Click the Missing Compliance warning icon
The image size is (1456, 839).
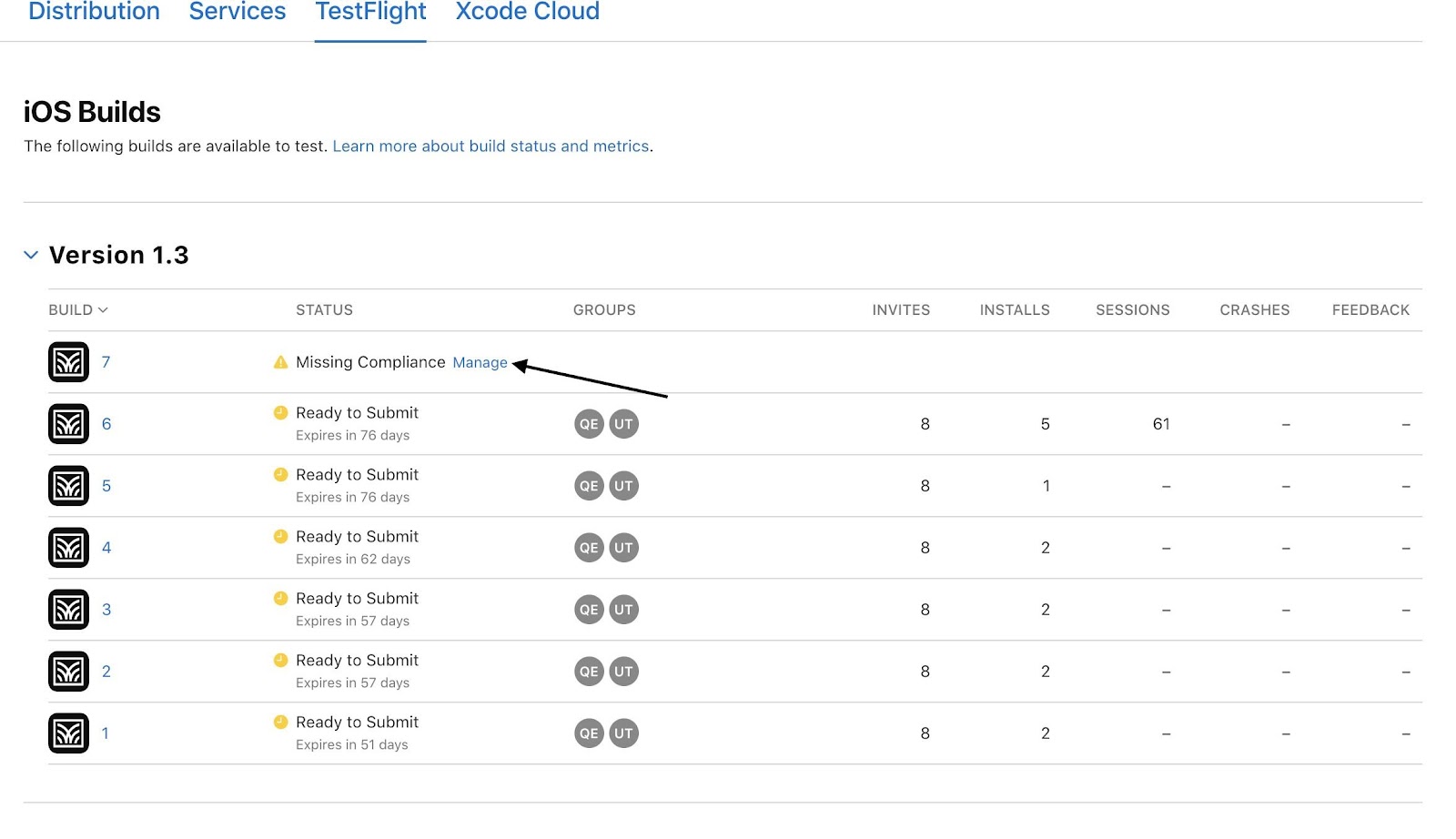[281, 362]
